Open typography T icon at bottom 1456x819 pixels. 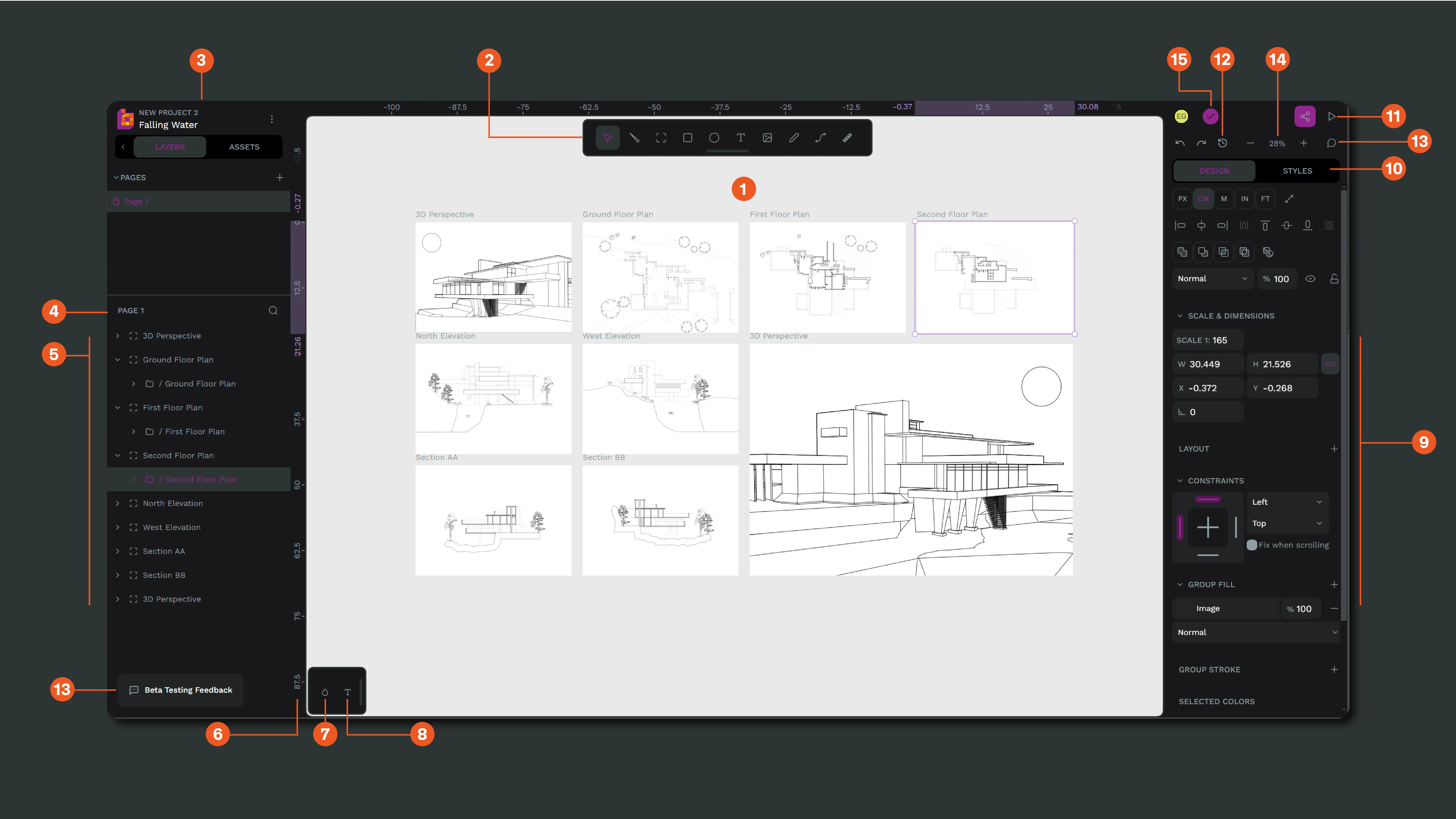tap(348, 692)
